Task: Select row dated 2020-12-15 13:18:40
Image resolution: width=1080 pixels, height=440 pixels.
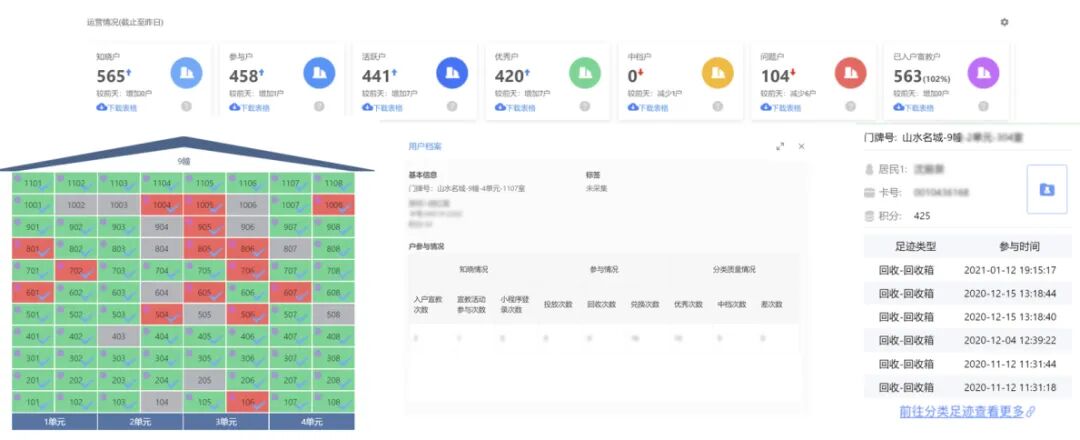Action: [968, 317]
